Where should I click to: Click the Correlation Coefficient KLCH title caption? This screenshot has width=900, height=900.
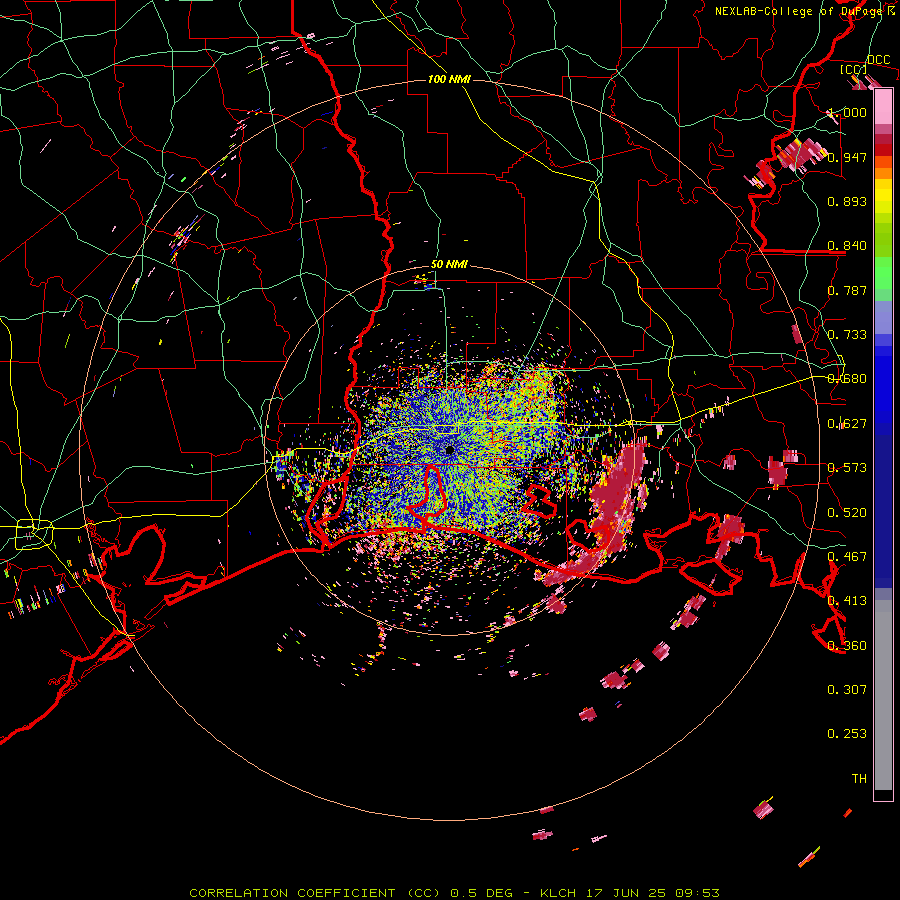[x=454, y=893]
